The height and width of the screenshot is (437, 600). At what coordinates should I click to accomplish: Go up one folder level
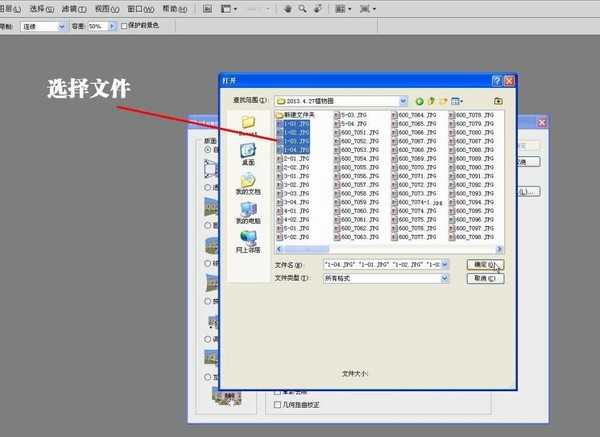pyautogui.click(x=432, y=101)
